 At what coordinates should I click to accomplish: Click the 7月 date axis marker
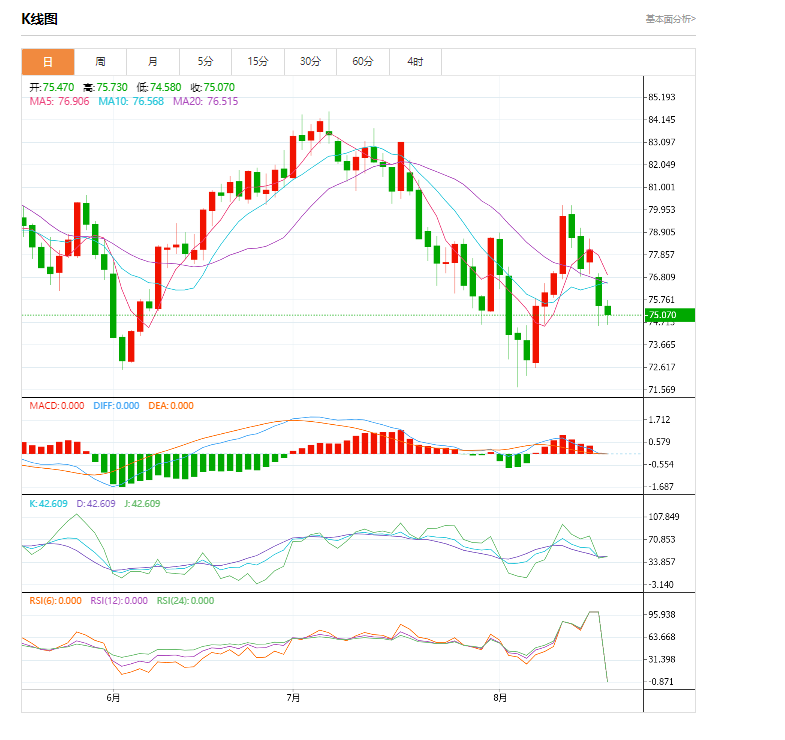(x=293, y=697)
